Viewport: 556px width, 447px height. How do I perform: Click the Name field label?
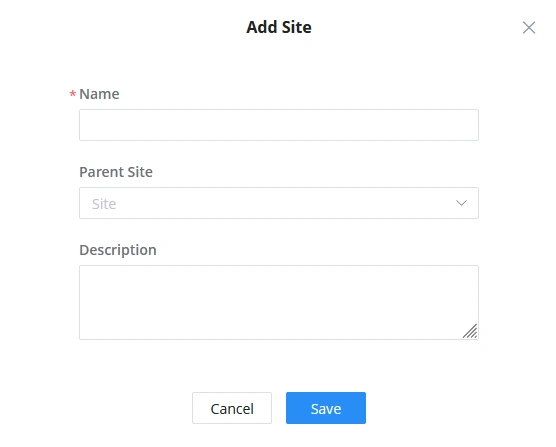(x=99, y=94)
